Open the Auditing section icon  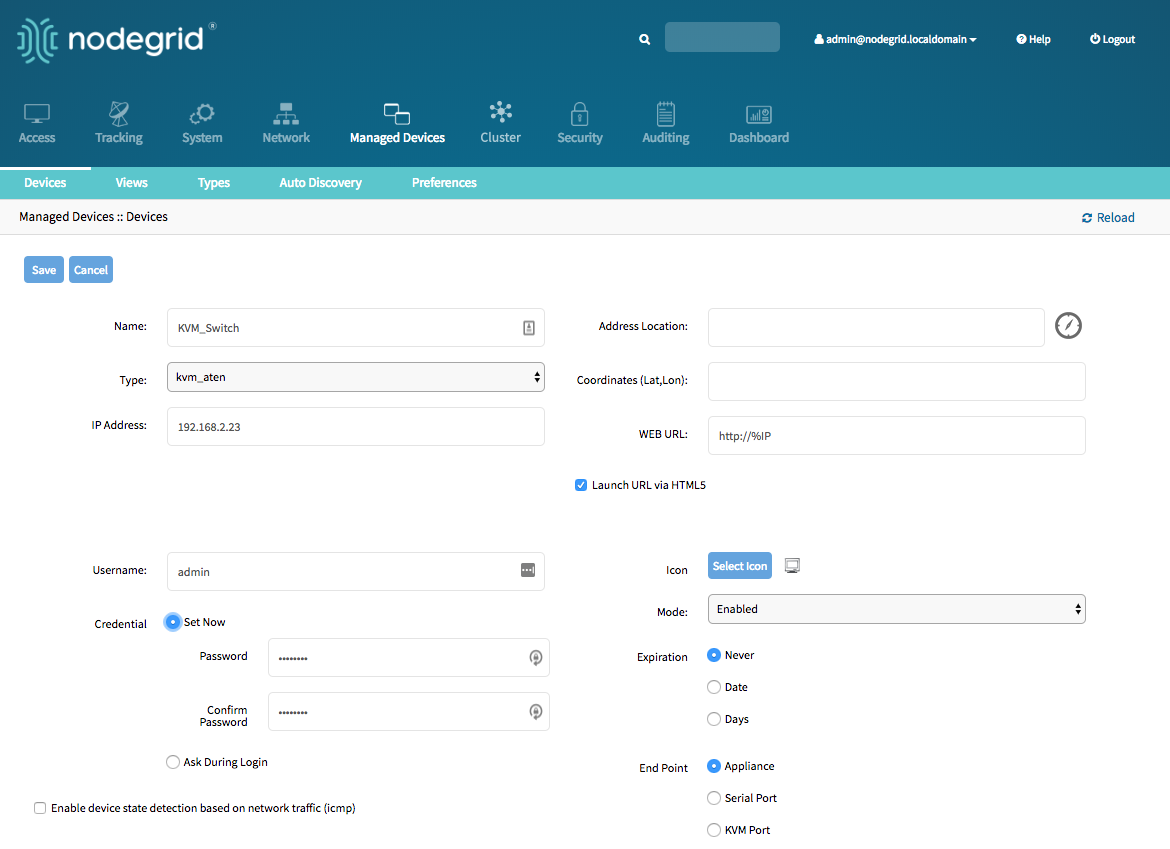(x=666, y=114)
